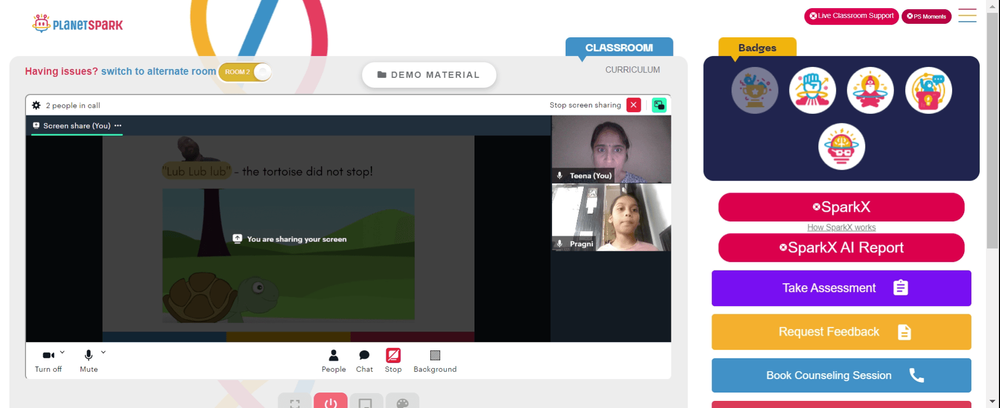Image resolution: width=1000 pixels, height=408 pixels.
Task: Select Teena (You) video thumbnail
Action: 611,149
